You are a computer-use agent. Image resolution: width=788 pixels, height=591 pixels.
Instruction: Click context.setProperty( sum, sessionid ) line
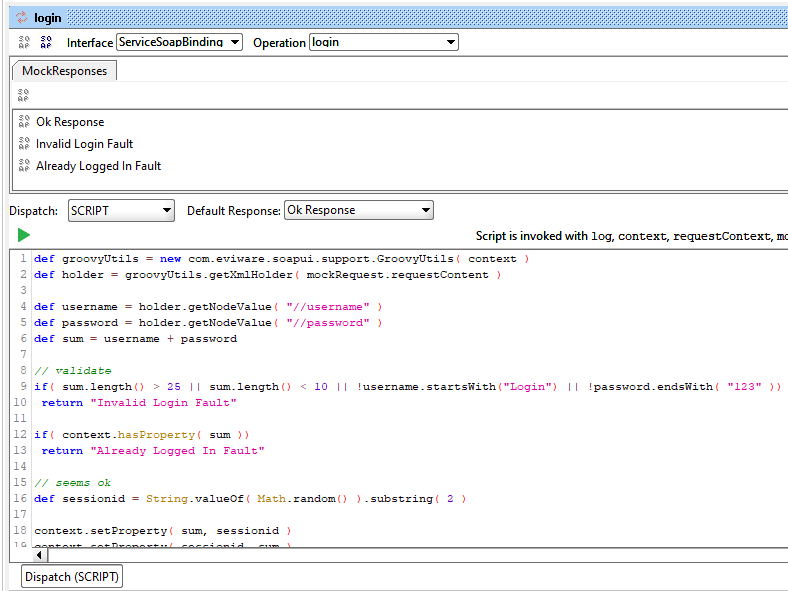pyautogui.click(x=162, y=531)
